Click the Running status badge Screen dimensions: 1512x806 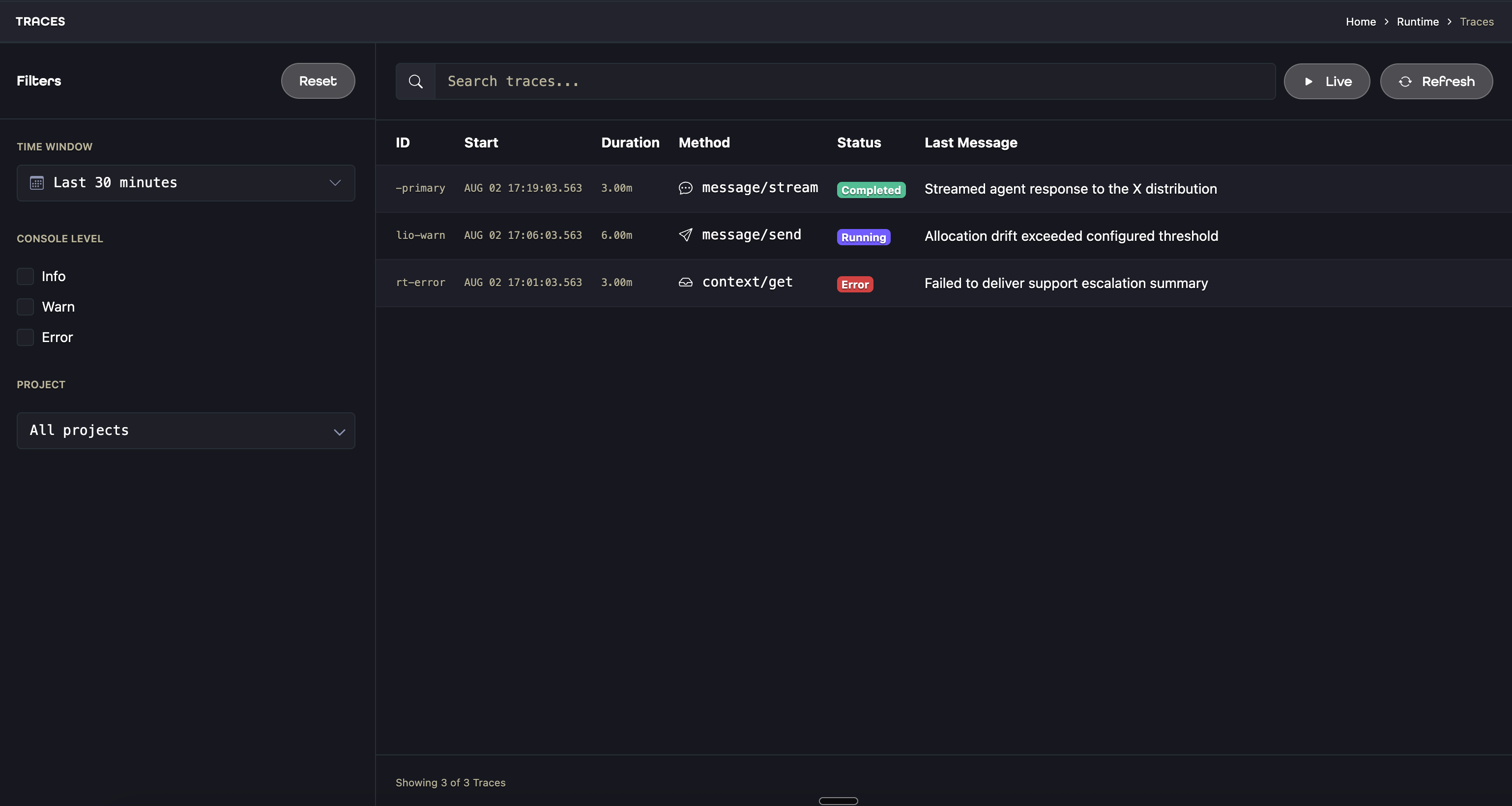click(864, 237)
